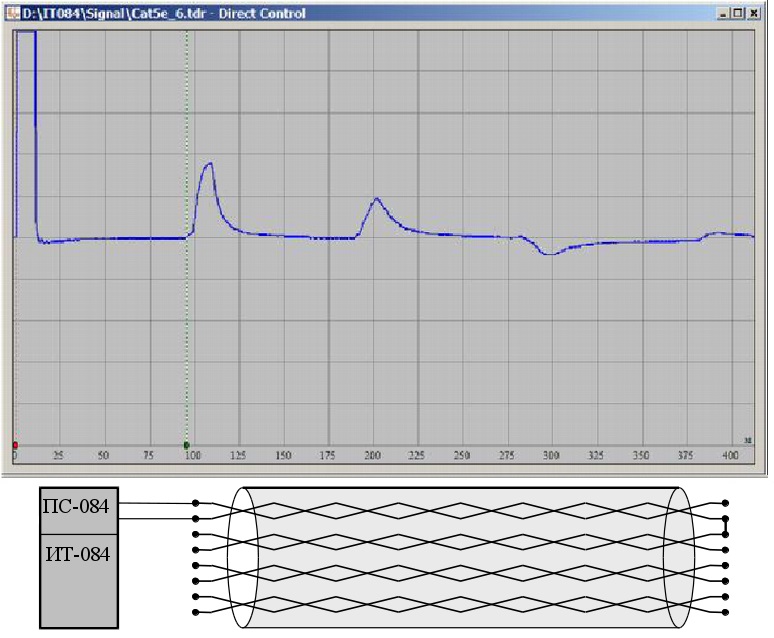The image size is (774, 638).
Task: Click the second smaller reflection peak
Action: point(377,200)
